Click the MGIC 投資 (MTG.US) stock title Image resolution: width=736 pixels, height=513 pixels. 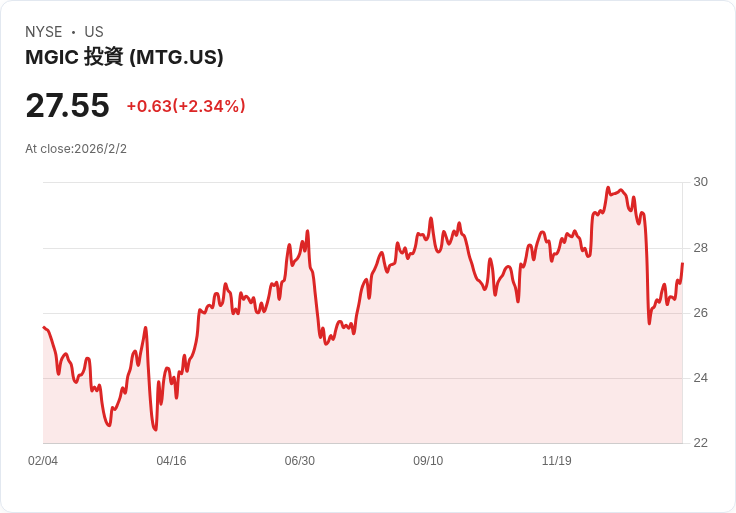coord(124,57)
